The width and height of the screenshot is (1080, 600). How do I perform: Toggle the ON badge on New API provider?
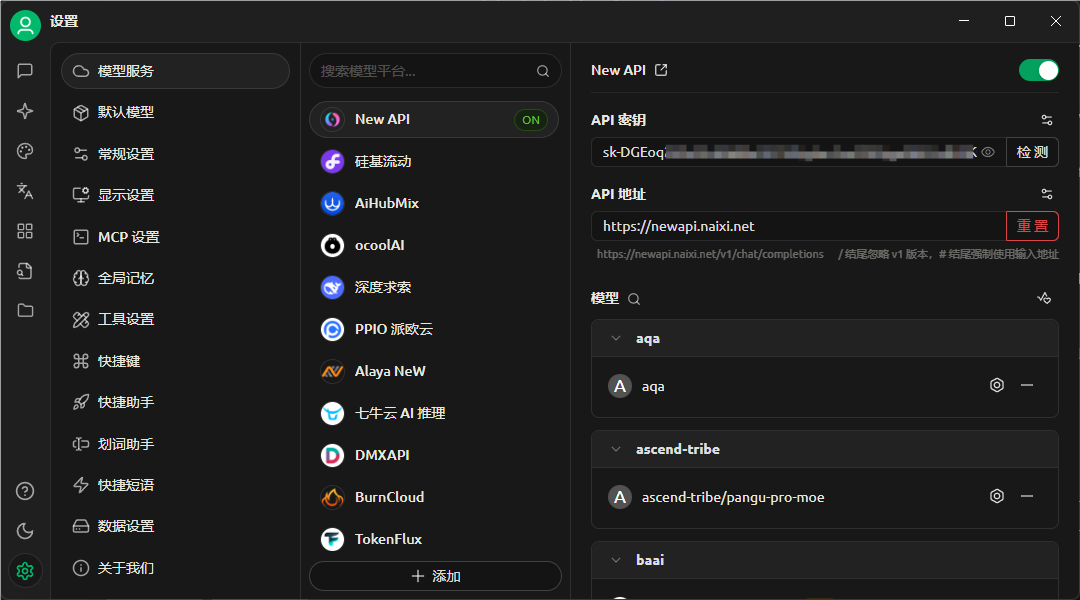pyautogui.click(x=530, y=120)
